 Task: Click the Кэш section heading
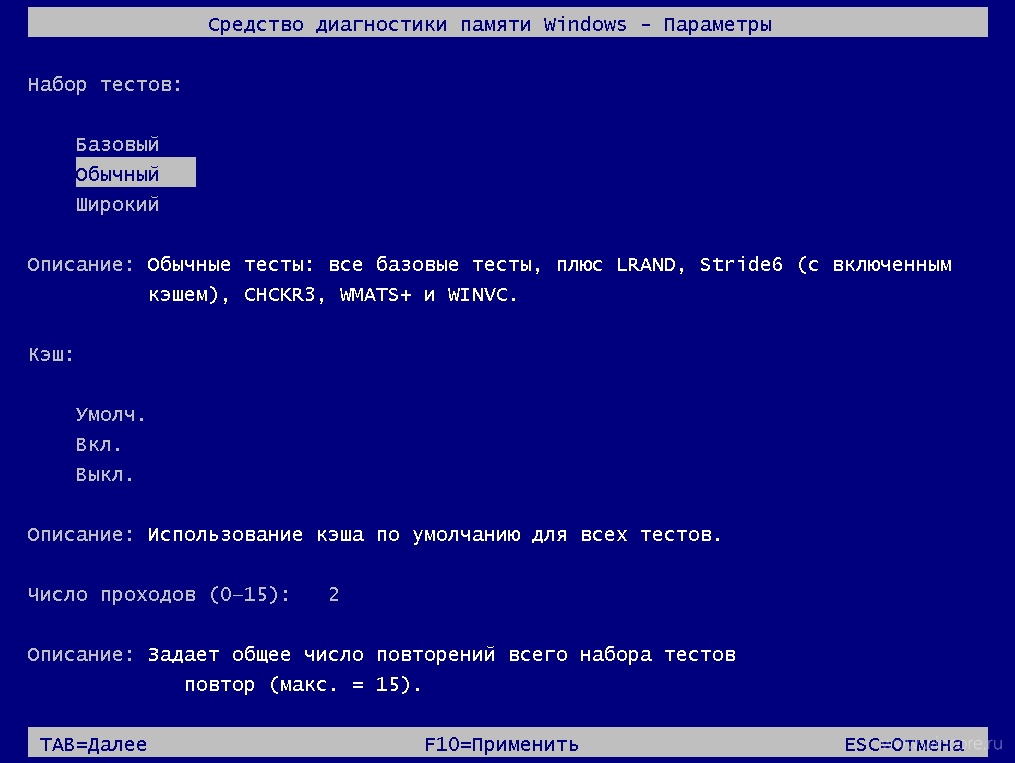point(51,354)
